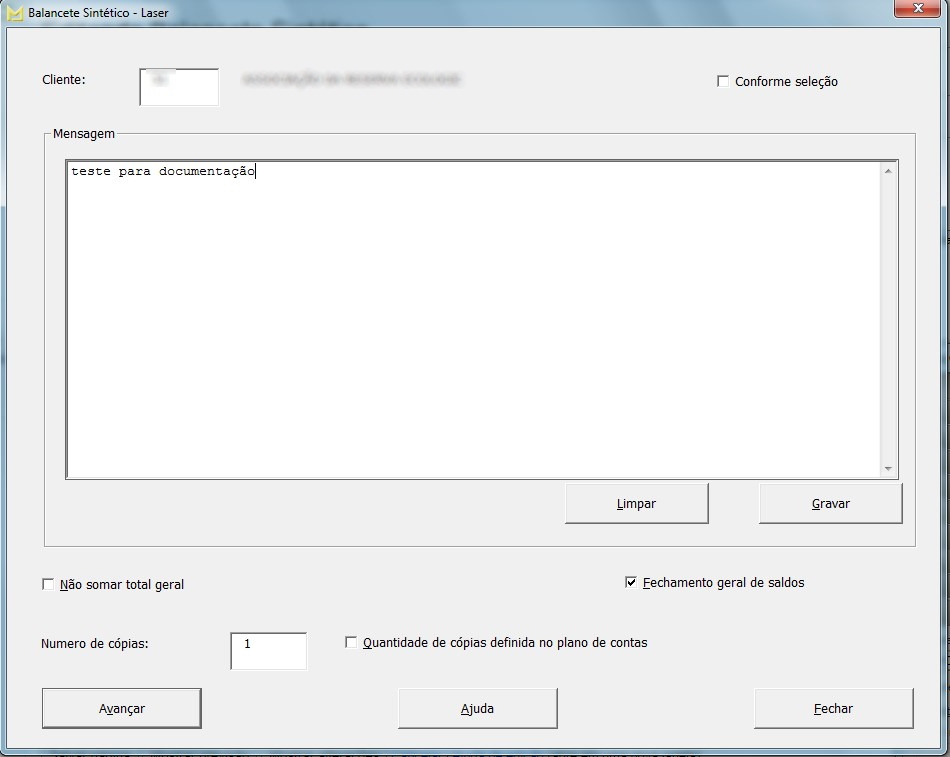Viewport: 950px width, 757px height.
Task: Proceed with the Avançar button
Action: click(122, 708)
